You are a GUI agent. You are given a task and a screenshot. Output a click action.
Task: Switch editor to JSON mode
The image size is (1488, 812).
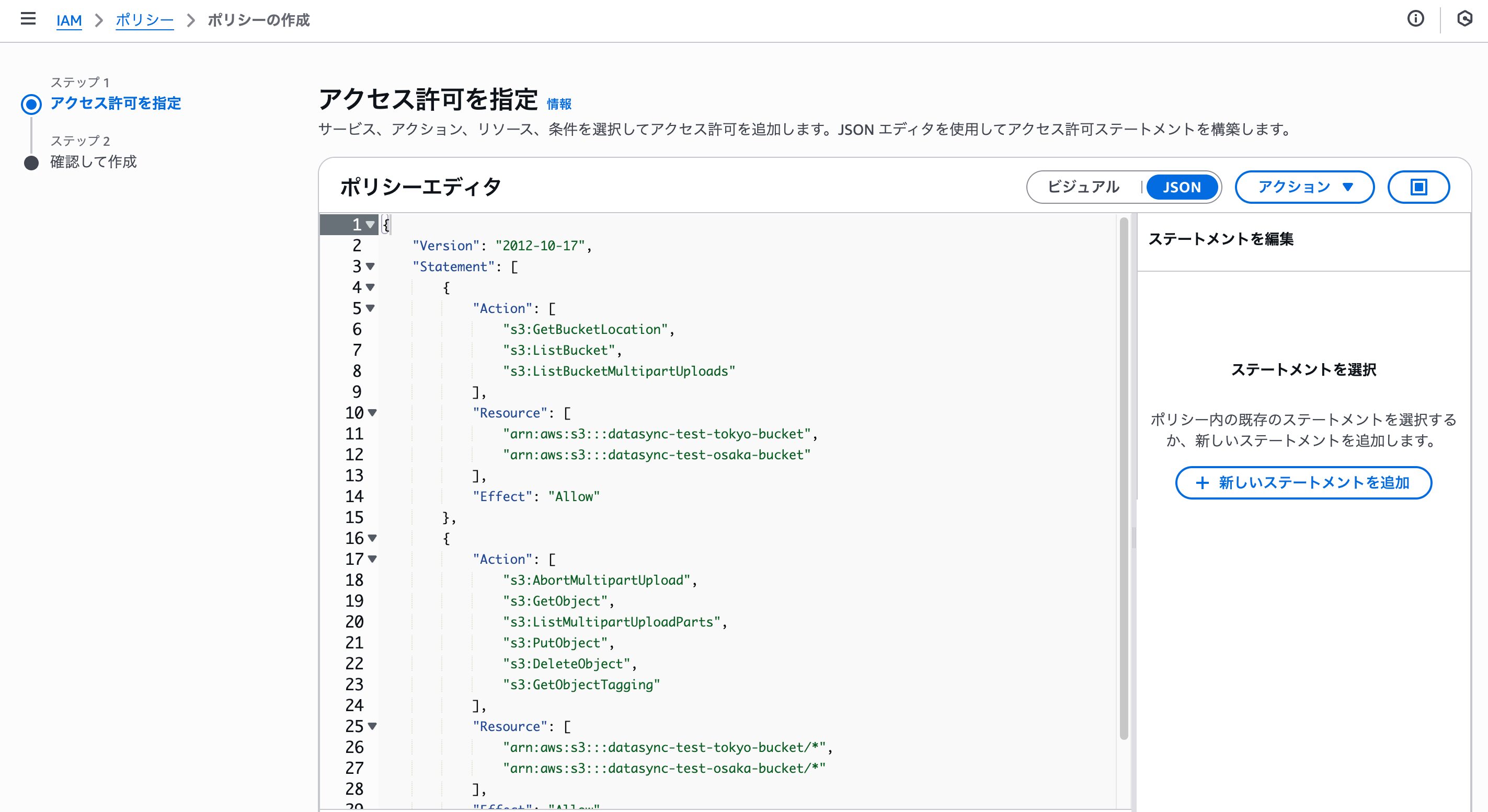point(1181,187)
